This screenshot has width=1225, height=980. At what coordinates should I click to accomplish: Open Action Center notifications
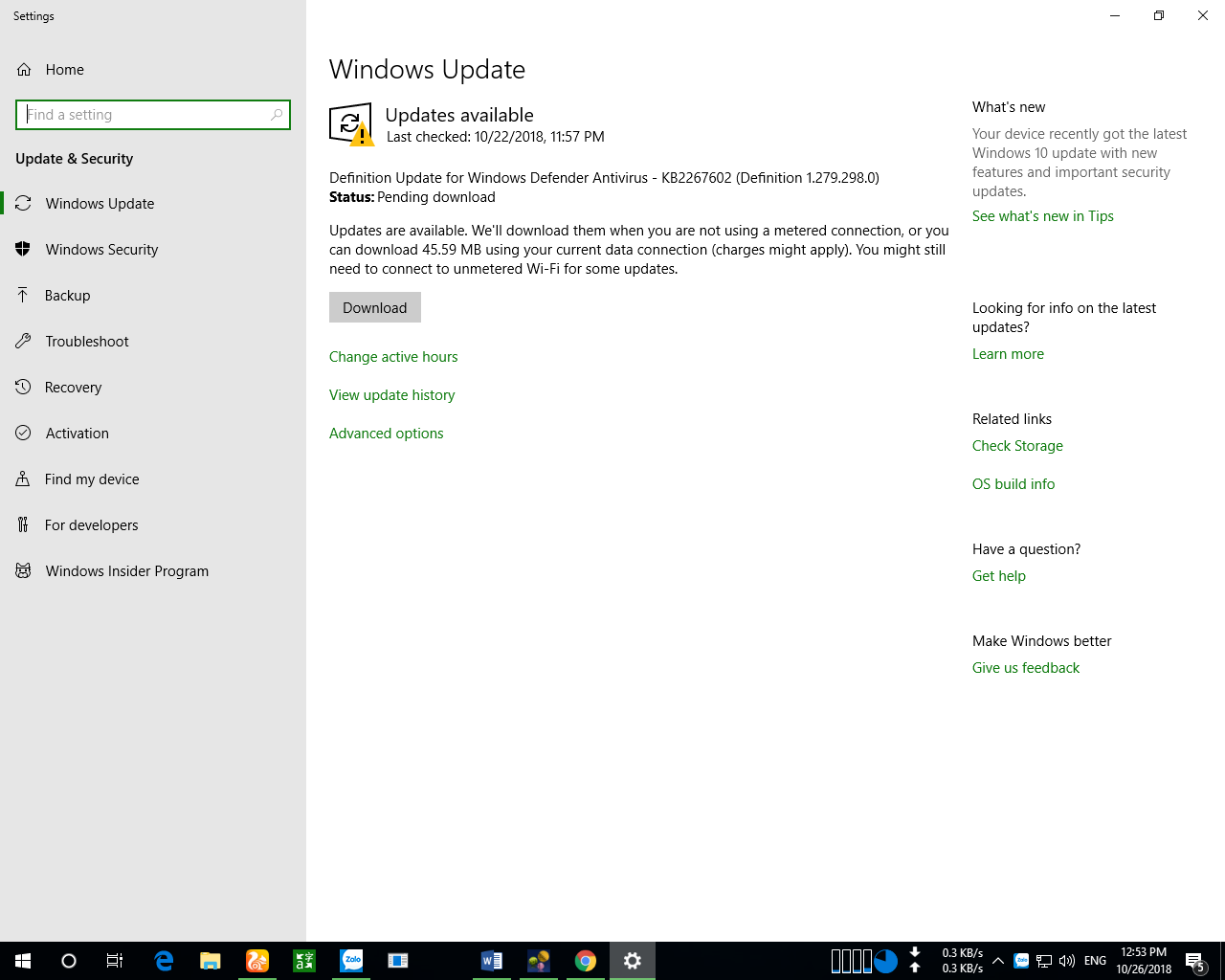click(x=1194, y=961)
